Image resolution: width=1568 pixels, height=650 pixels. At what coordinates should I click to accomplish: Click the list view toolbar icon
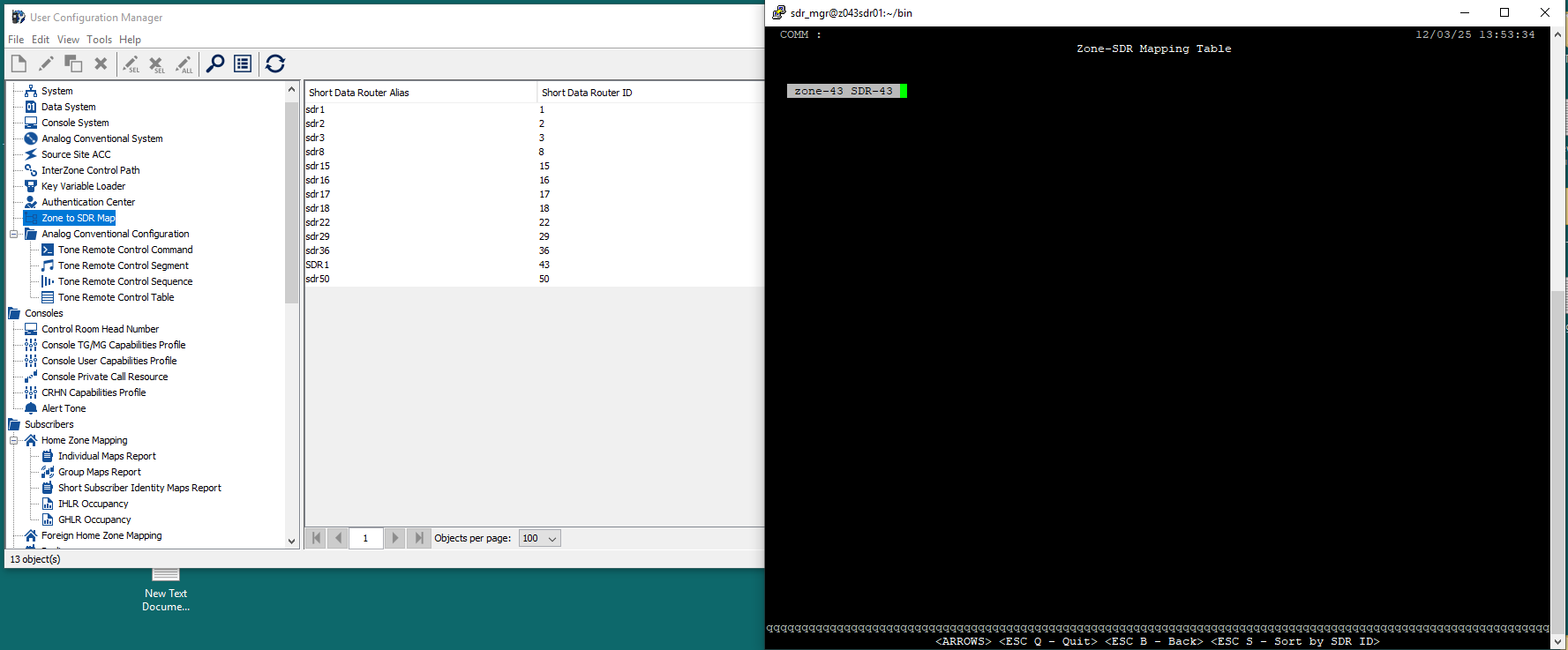[243, 64]
